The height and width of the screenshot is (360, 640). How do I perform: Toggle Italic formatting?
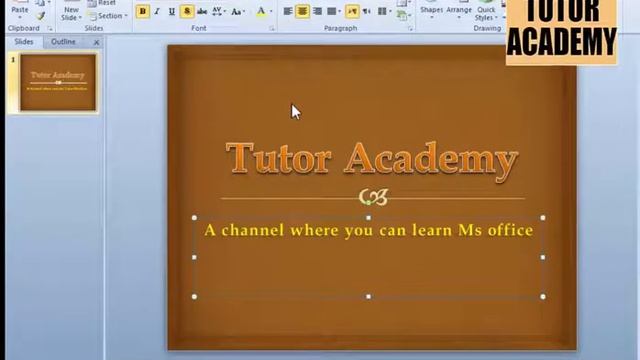[x=157, y=11]
